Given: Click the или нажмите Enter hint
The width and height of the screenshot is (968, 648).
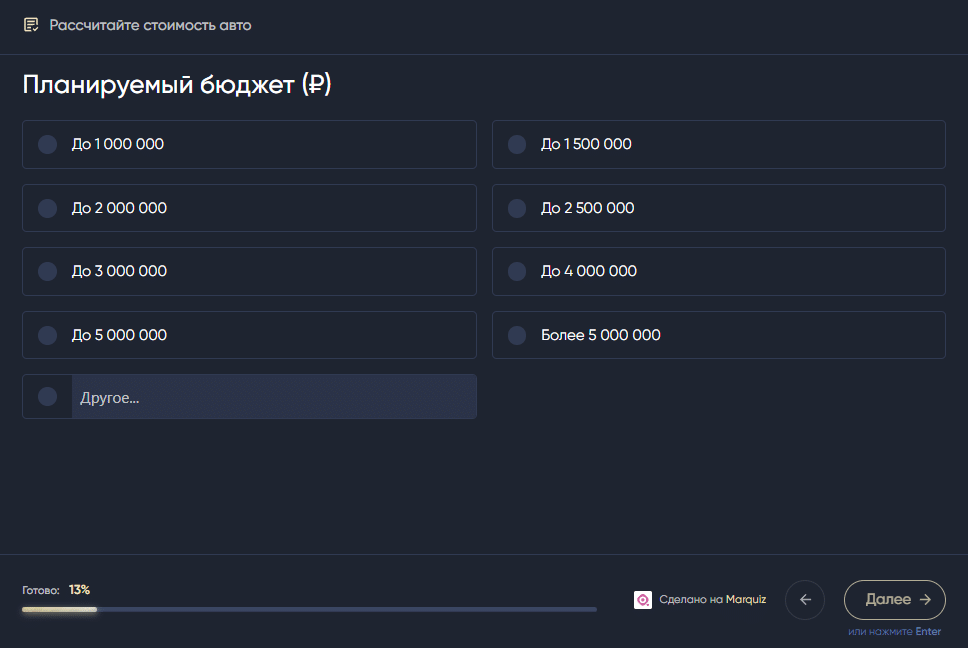Looking at the screenshot, I should pos(895,631).
